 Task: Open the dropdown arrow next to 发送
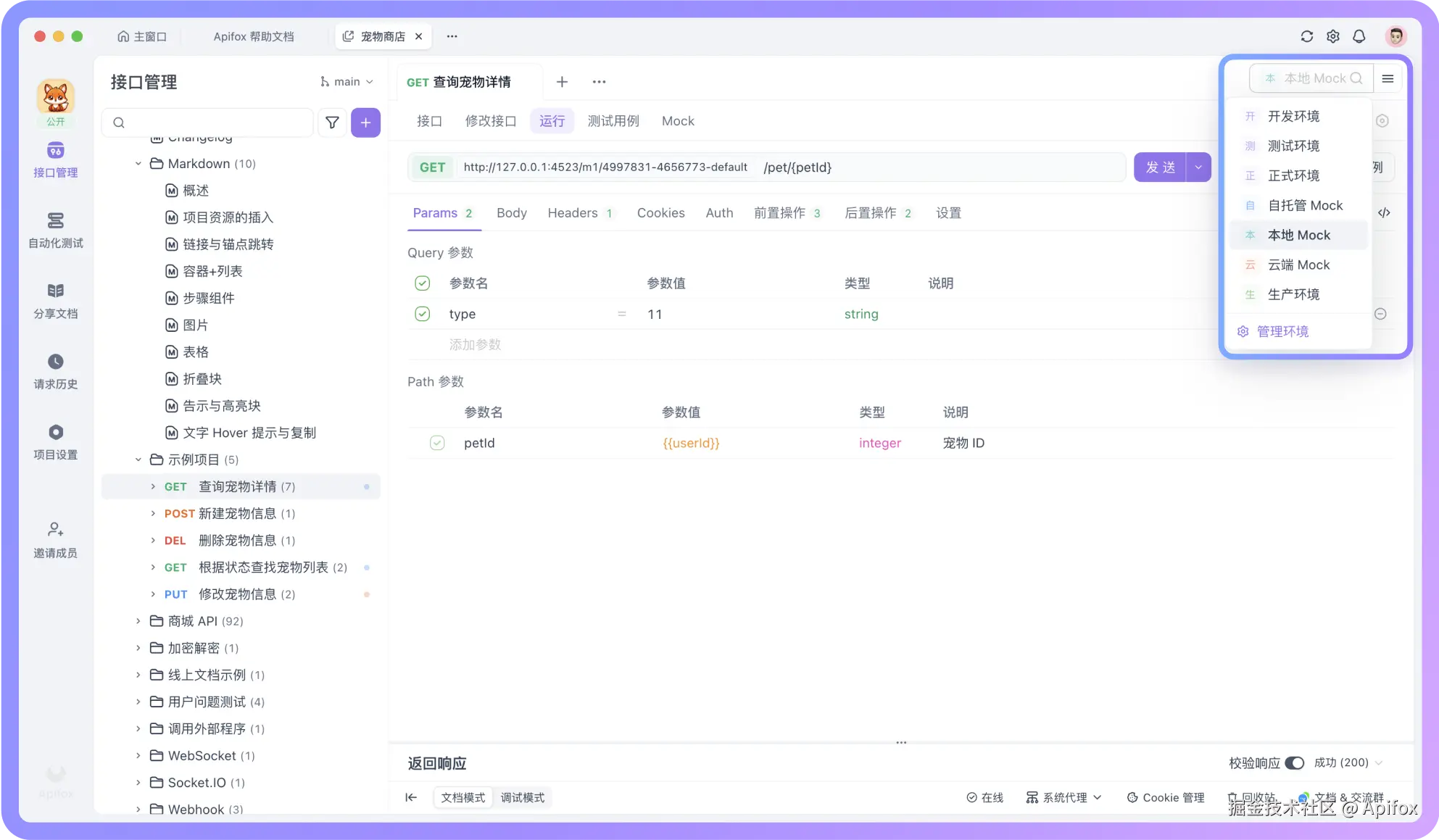click(1198, 167)
